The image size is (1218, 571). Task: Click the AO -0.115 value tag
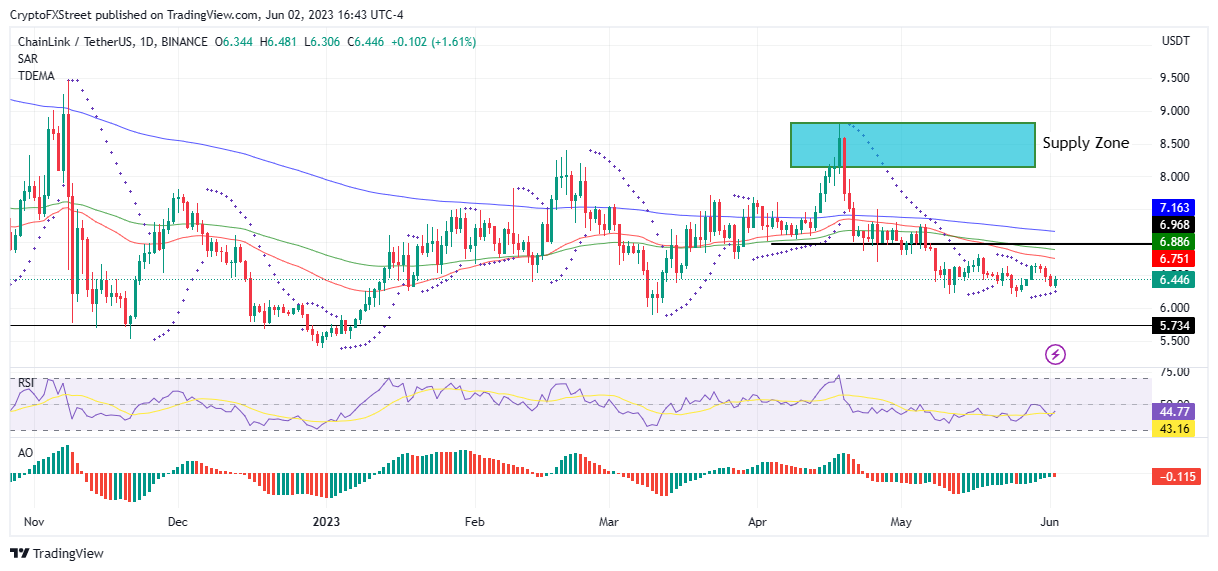point(1174,476)
